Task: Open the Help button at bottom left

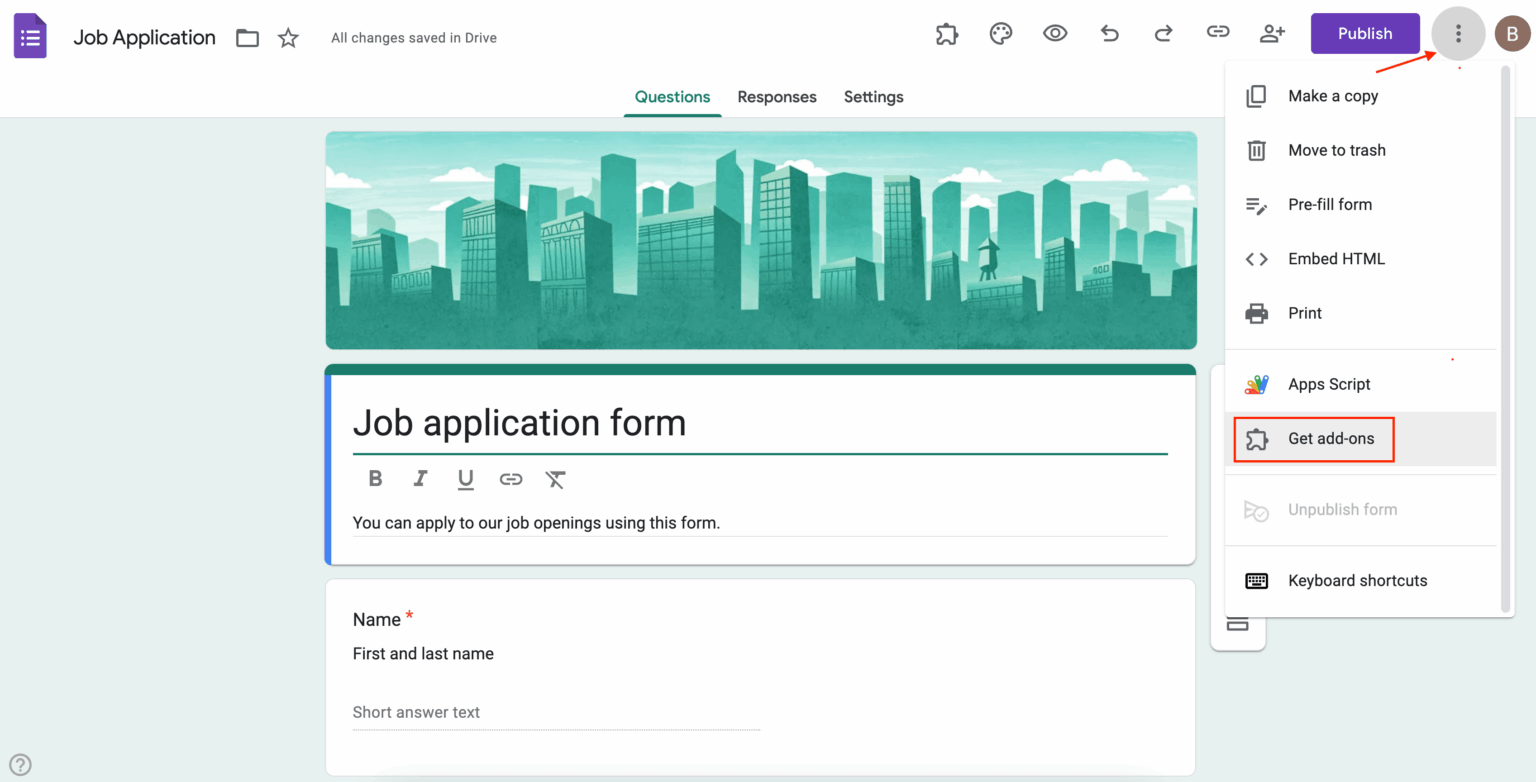Action: click(x=21, y=763)
